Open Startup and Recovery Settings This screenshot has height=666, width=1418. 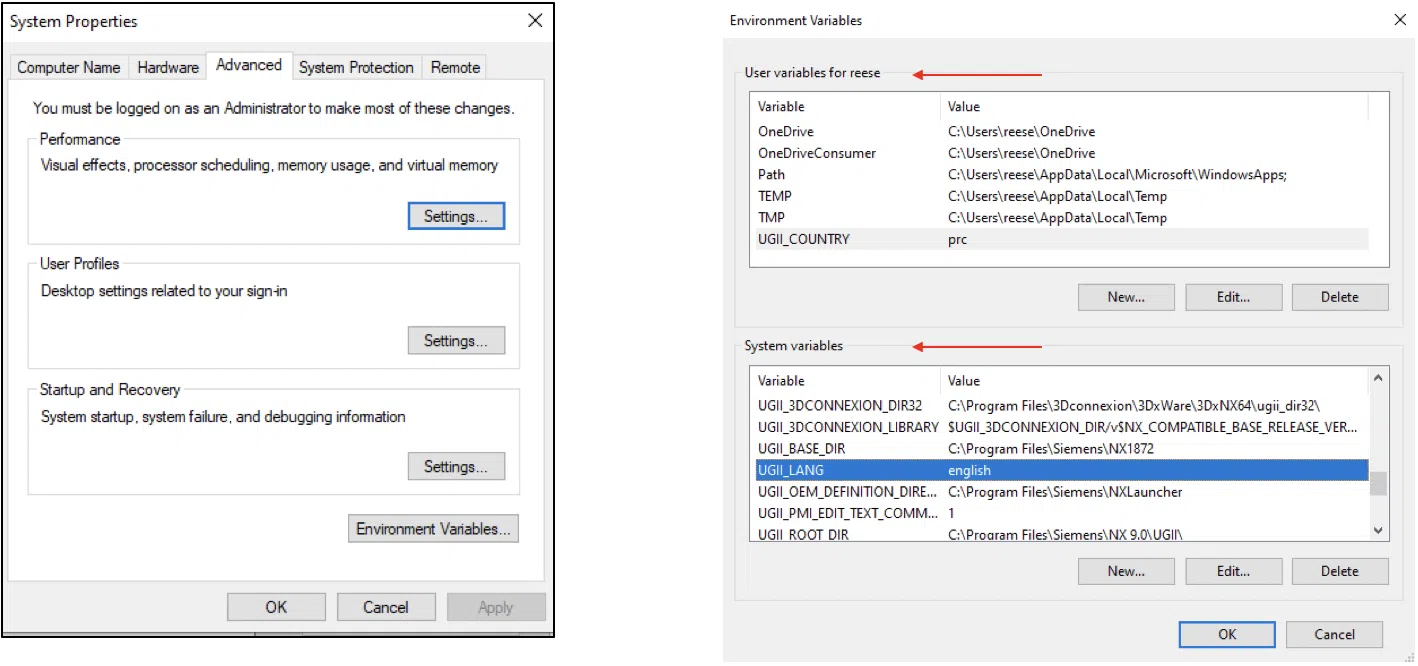(x=456, y=467)
